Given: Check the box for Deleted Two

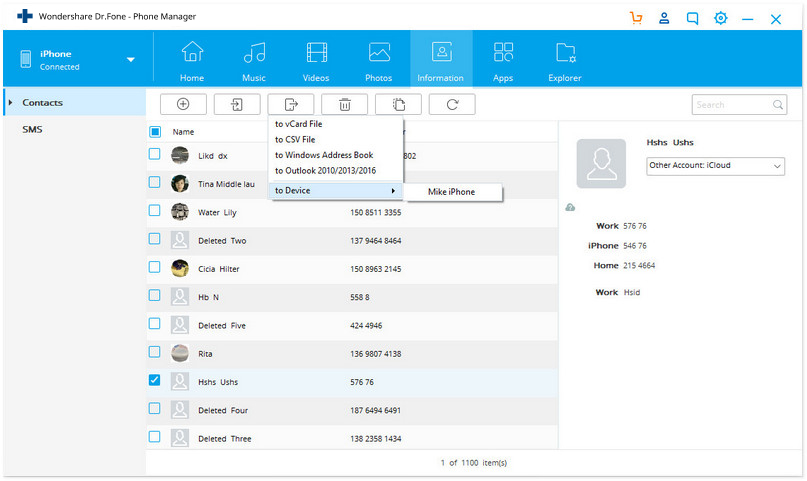Looking at the screenshot, I should pos(154,239).
